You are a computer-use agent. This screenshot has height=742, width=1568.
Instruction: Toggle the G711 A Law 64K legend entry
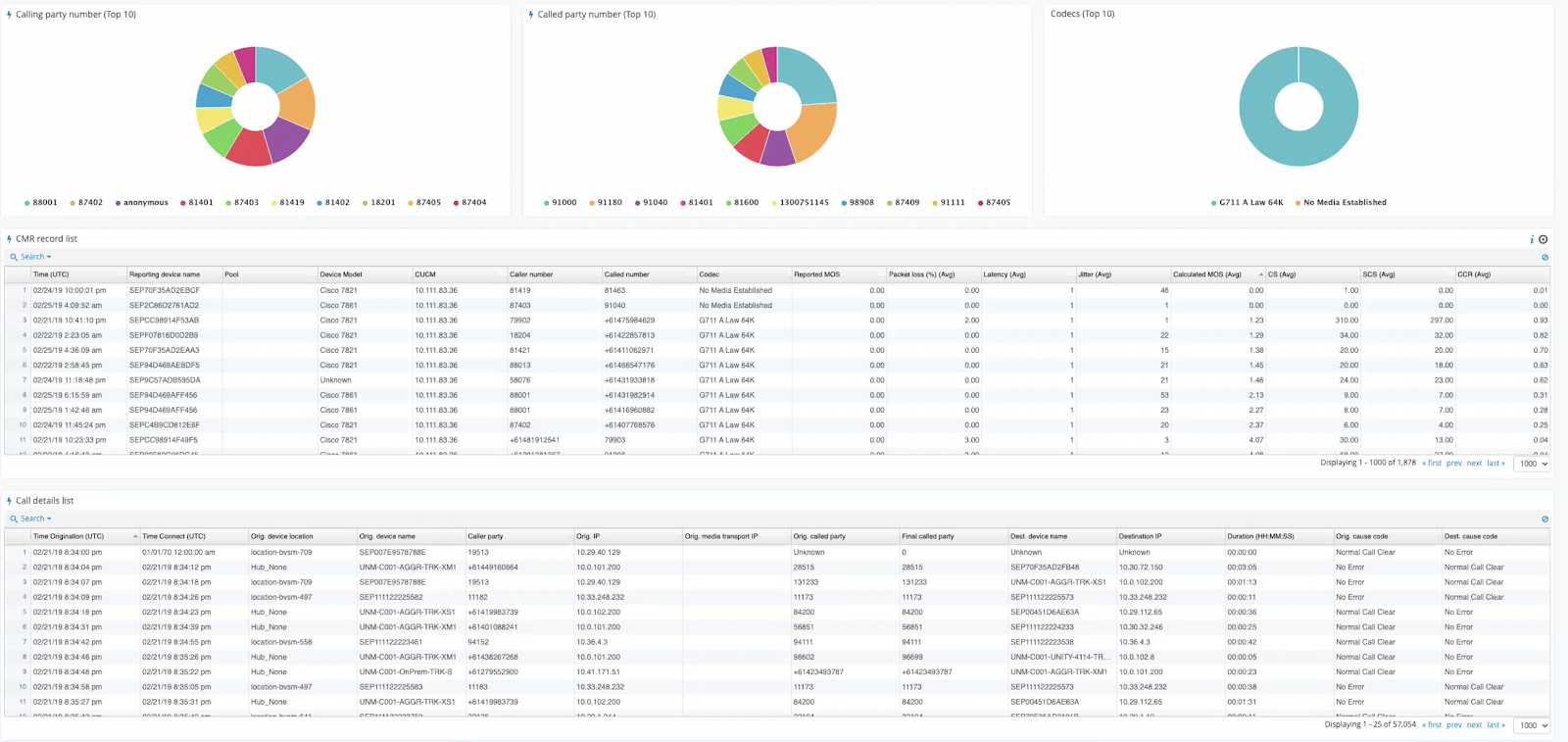coord(1248,203)
